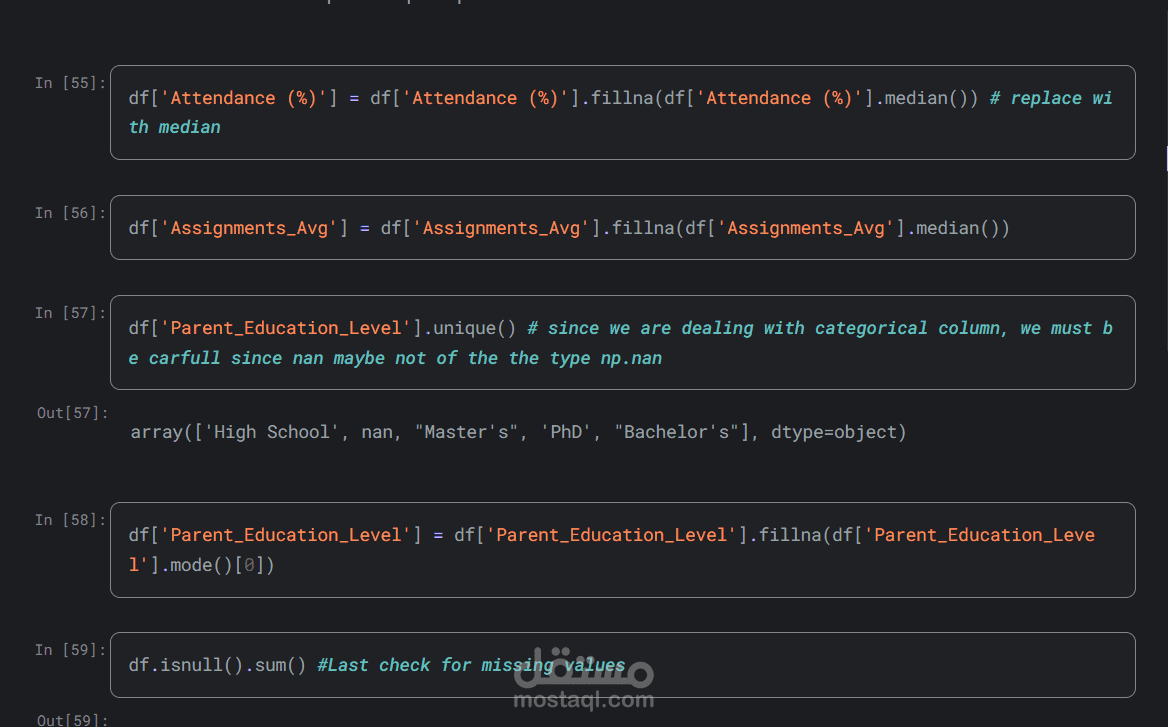Click the In [57] prompt label
1168x727 pixels.
(70, 313)
